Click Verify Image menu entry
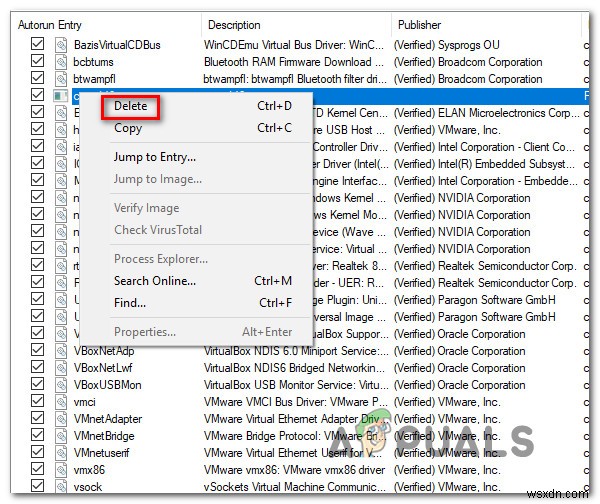This screenshot has height=504, width=600. click(147, 208)
